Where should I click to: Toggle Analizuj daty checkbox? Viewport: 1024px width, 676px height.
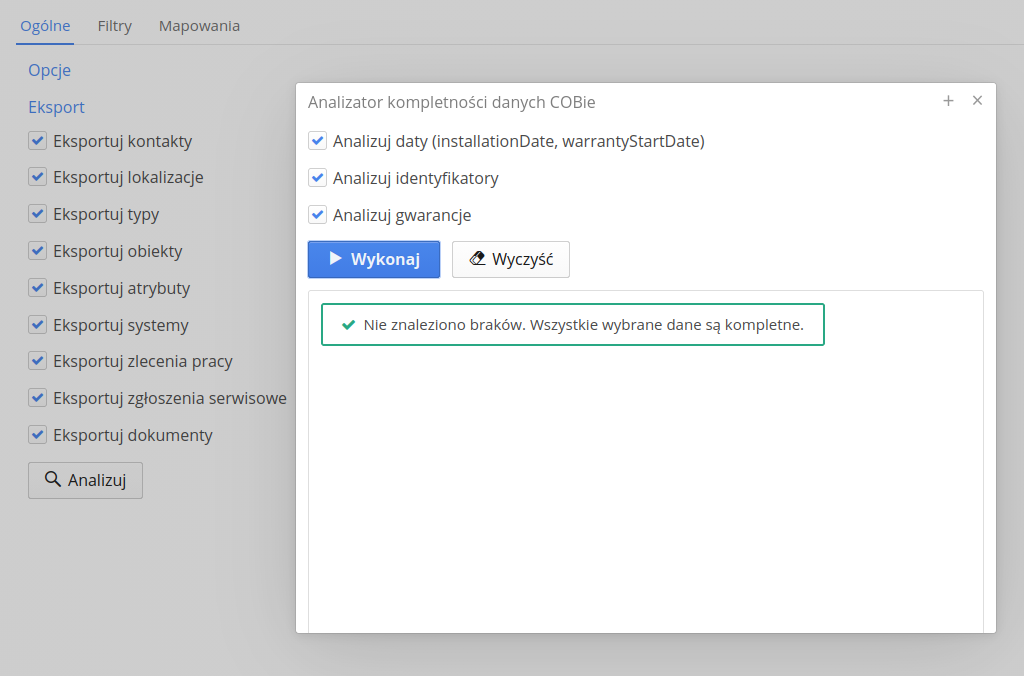coord(318,141)
